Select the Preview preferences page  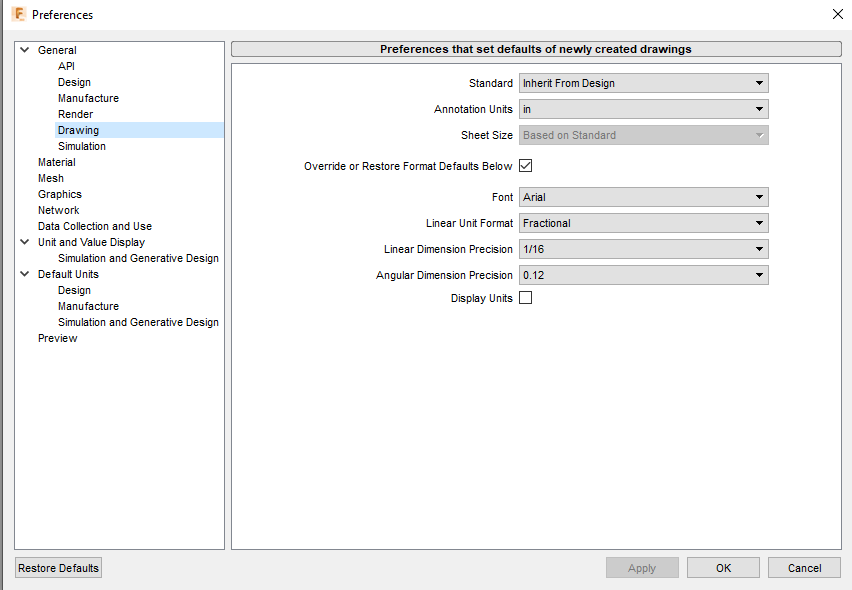57,338
